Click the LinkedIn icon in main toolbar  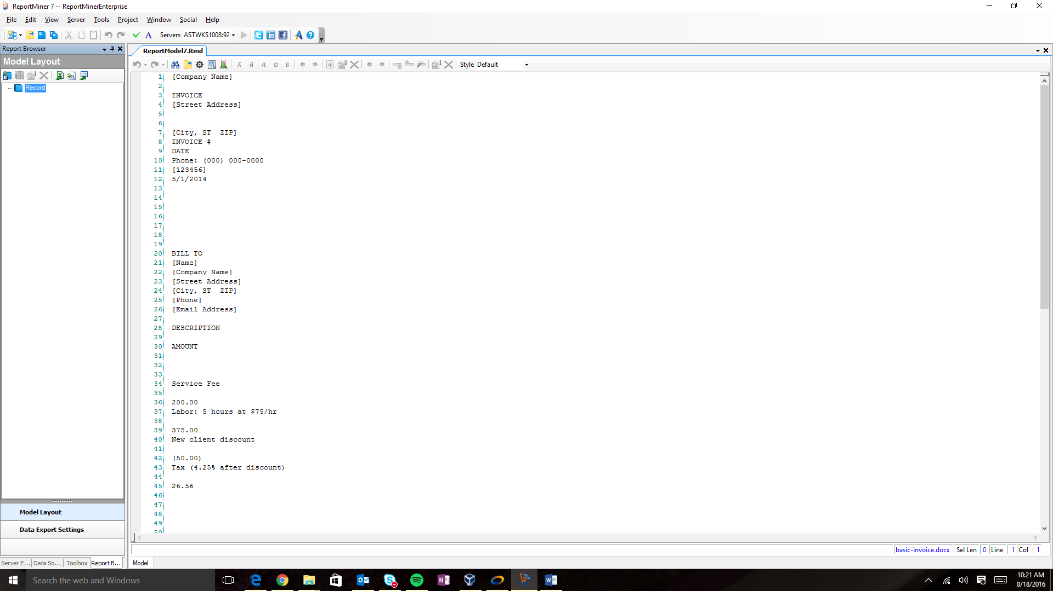(271, 35)
